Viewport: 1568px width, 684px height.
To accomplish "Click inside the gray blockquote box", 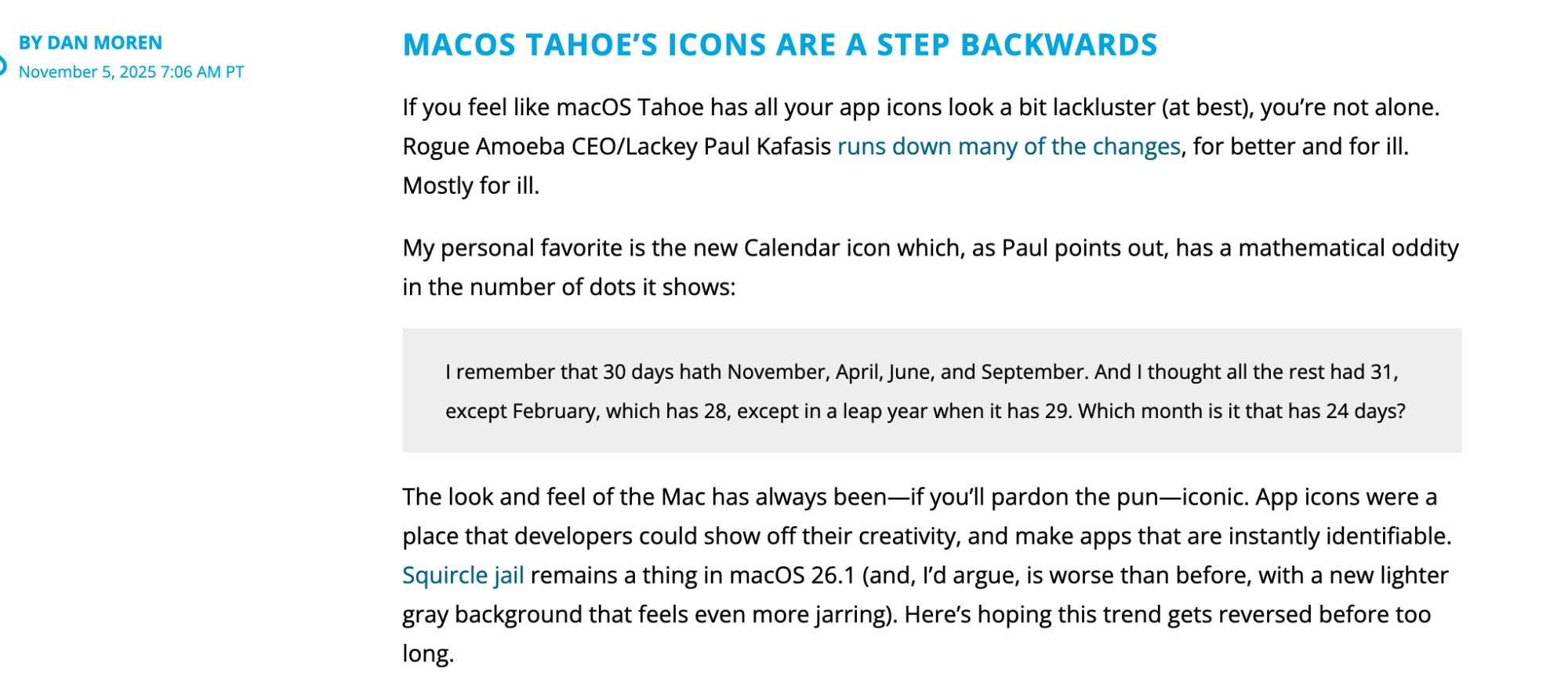I will [x=931, y=391].
